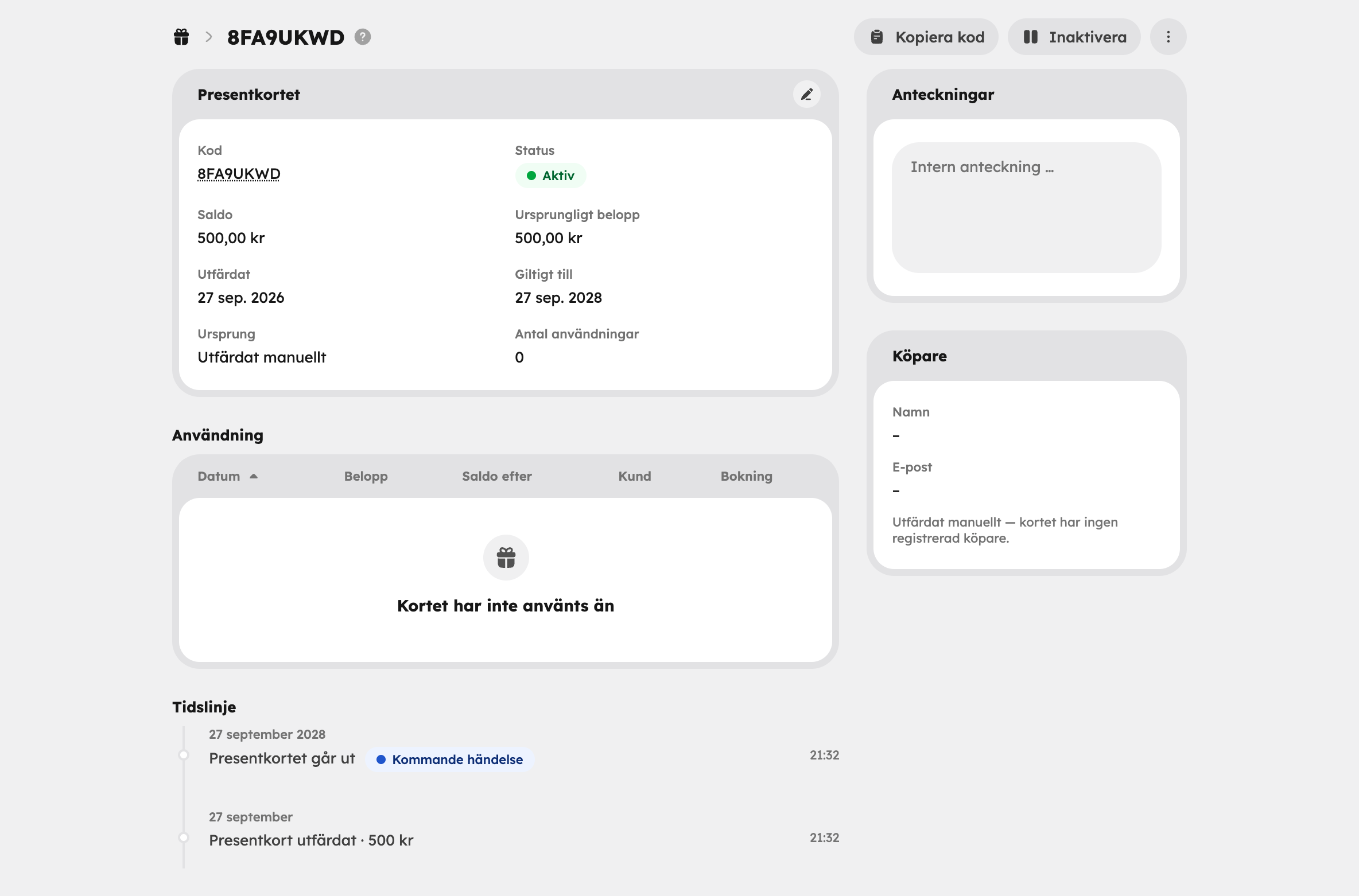
Task: Click the Presentkortet går ut timeline entry
Action: click(x=282, y=758)
